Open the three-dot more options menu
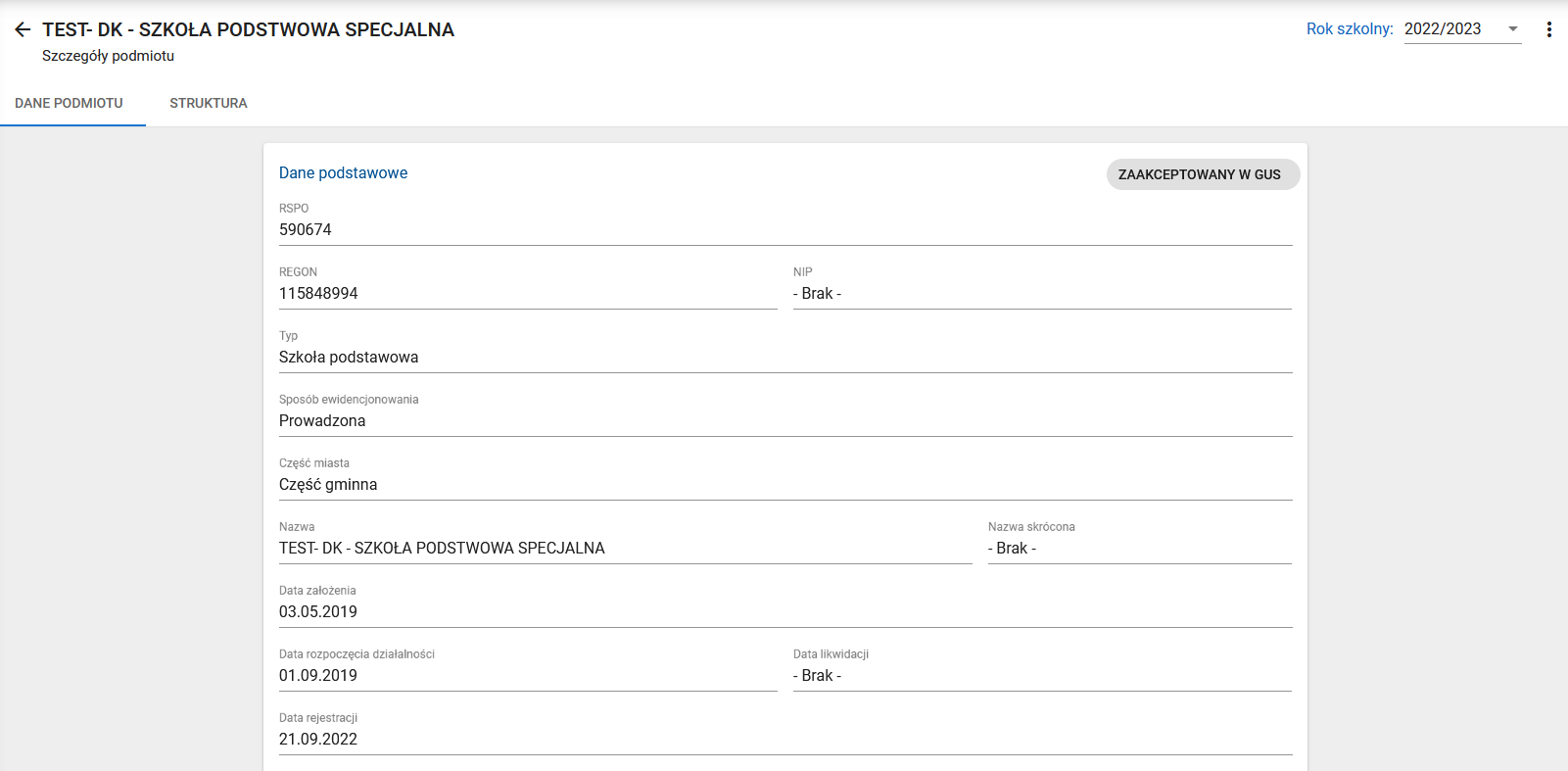 (1548, 29)
